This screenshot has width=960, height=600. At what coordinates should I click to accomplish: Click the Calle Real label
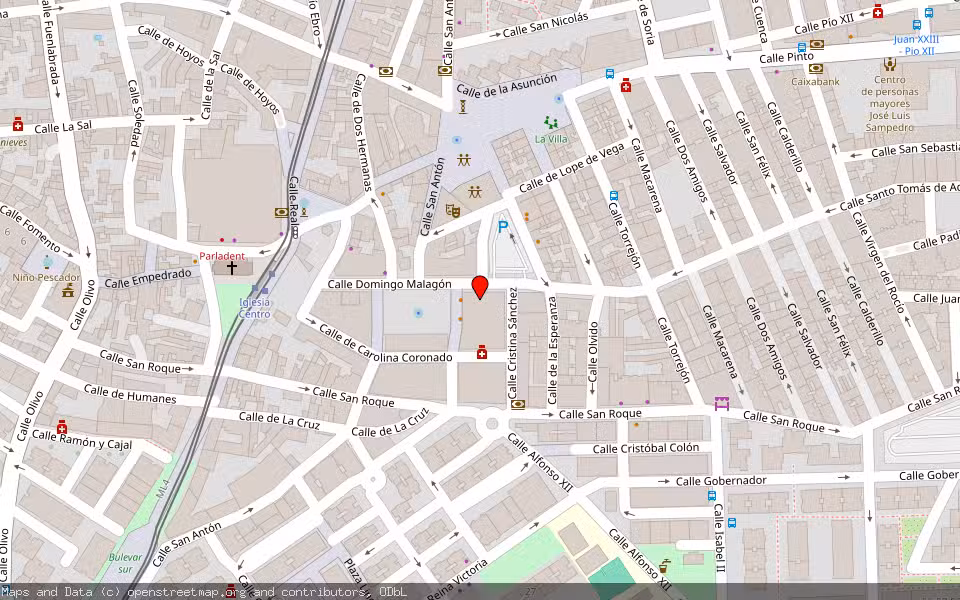click(294, 204)
